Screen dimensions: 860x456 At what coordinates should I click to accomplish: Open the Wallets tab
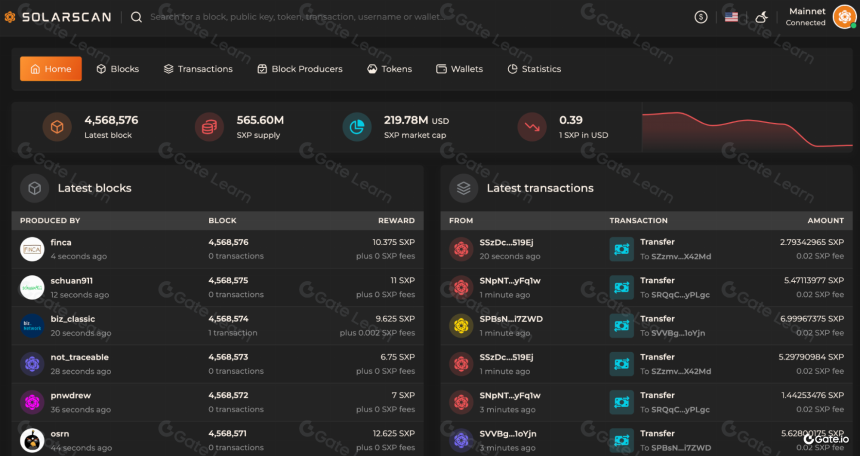(x=459, y=69)
